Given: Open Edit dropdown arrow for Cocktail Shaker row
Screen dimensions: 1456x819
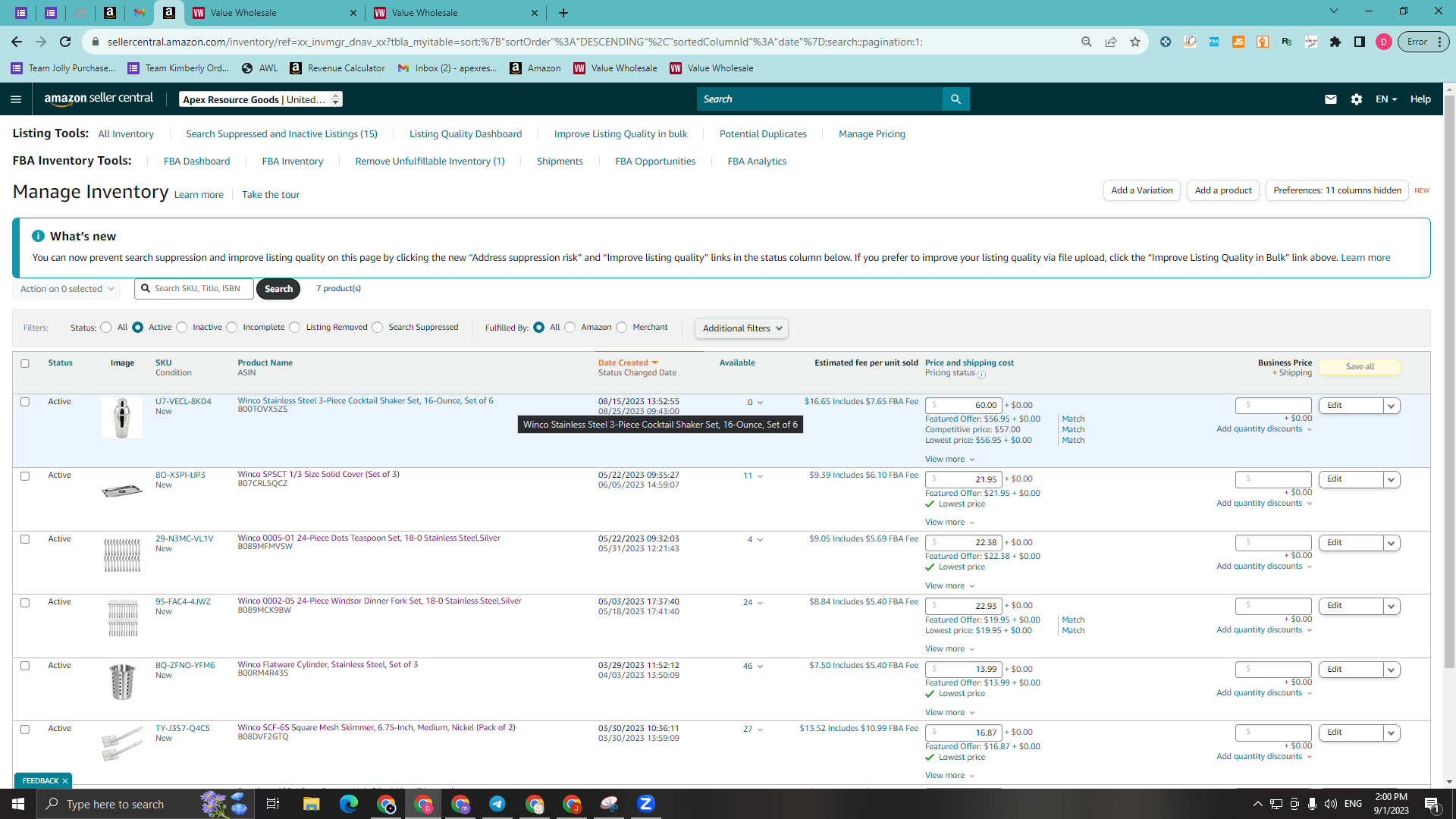Looking at the screenshot, I should click(x=1392, y=406).
